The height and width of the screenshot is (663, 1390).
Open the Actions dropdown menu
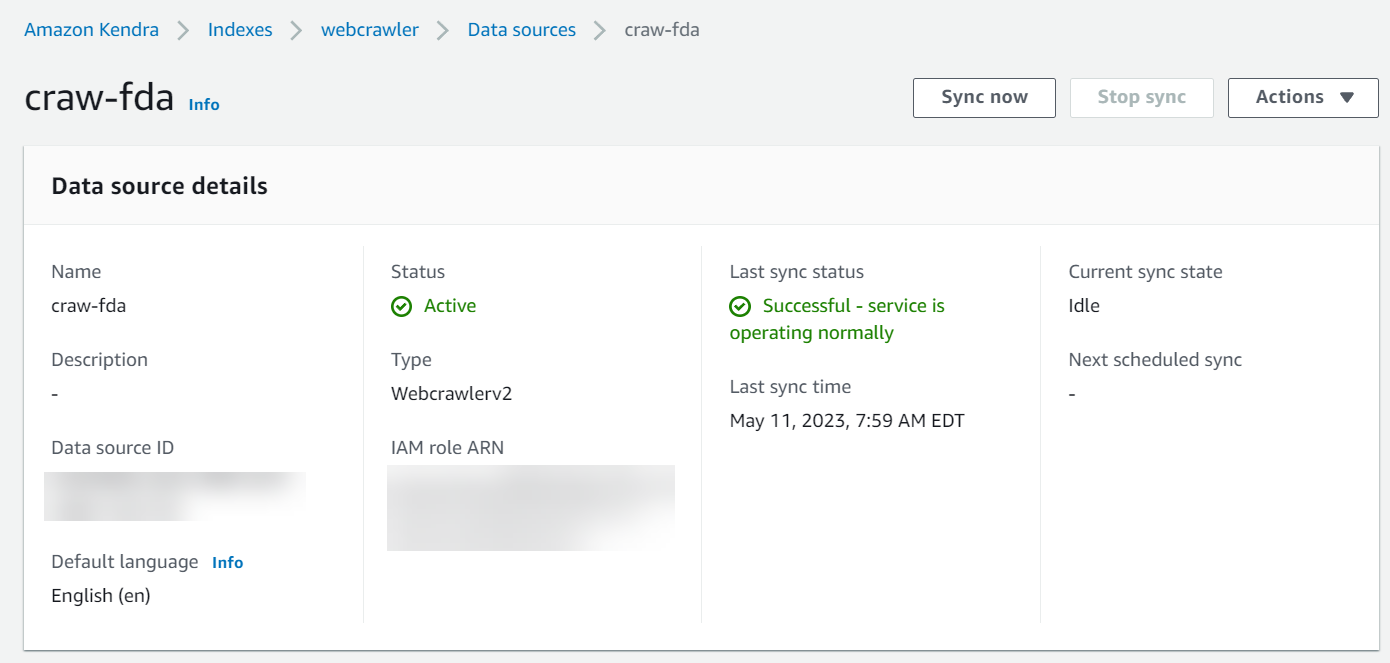click(x=1302, y=97)
